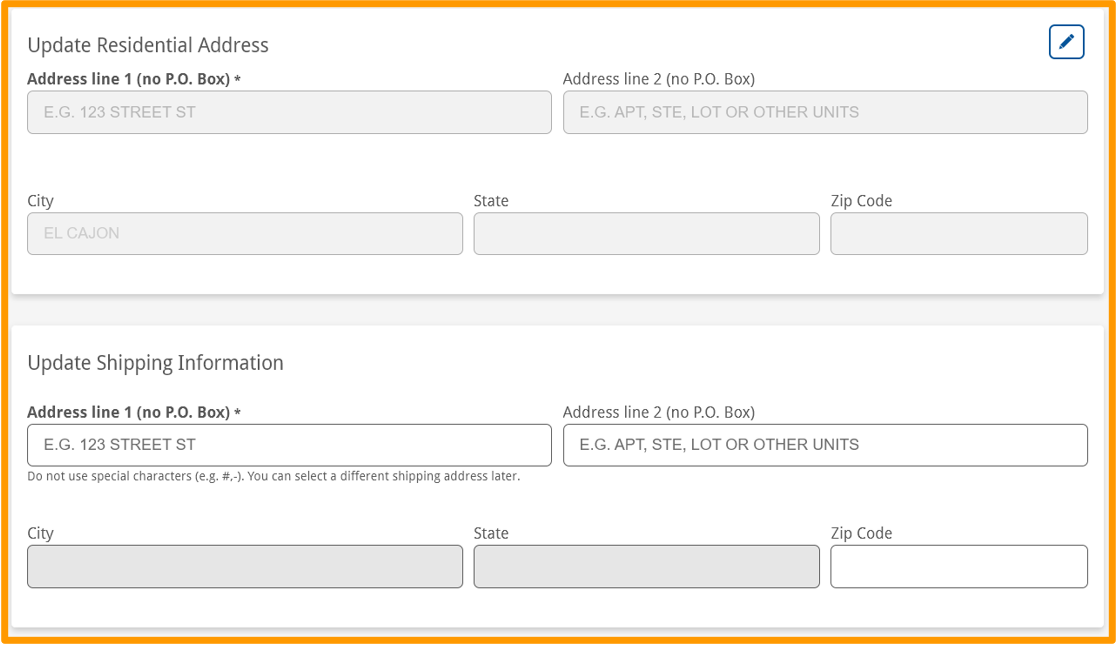
Task: Click the Shipping State field
Action: 646,567
